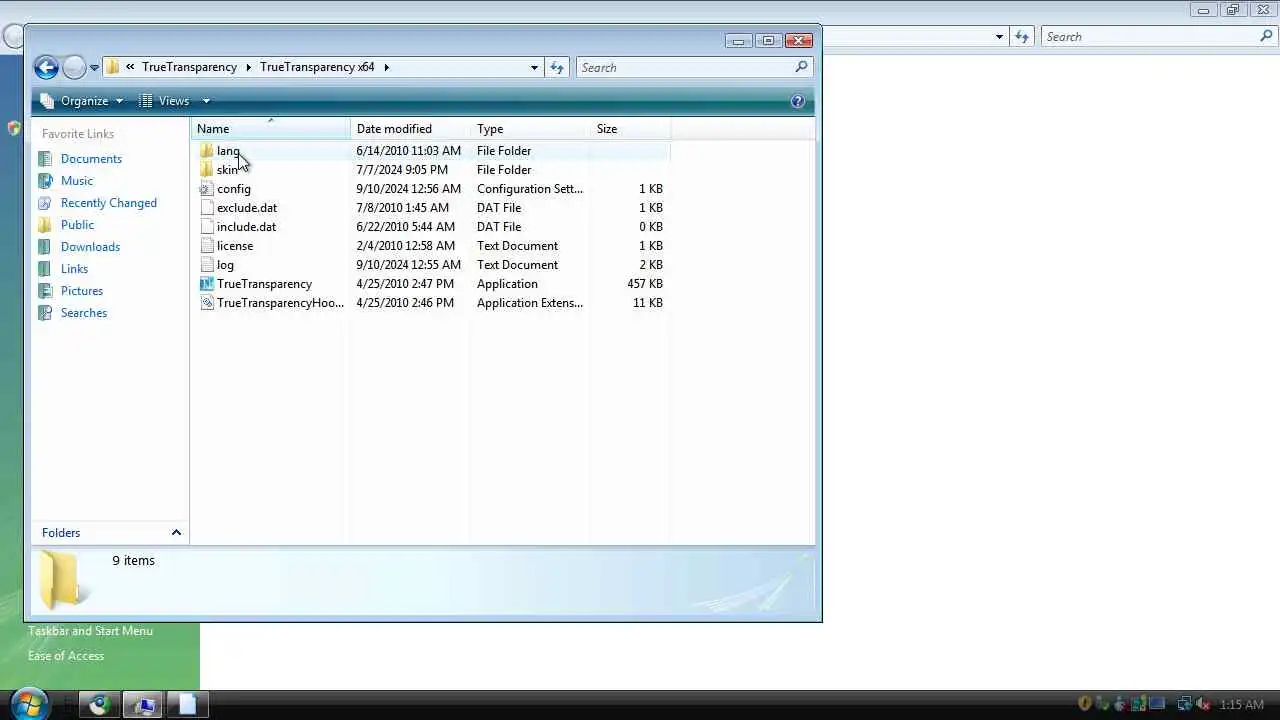Click Taskbar and Start Menu in background window

coord(90,631)
